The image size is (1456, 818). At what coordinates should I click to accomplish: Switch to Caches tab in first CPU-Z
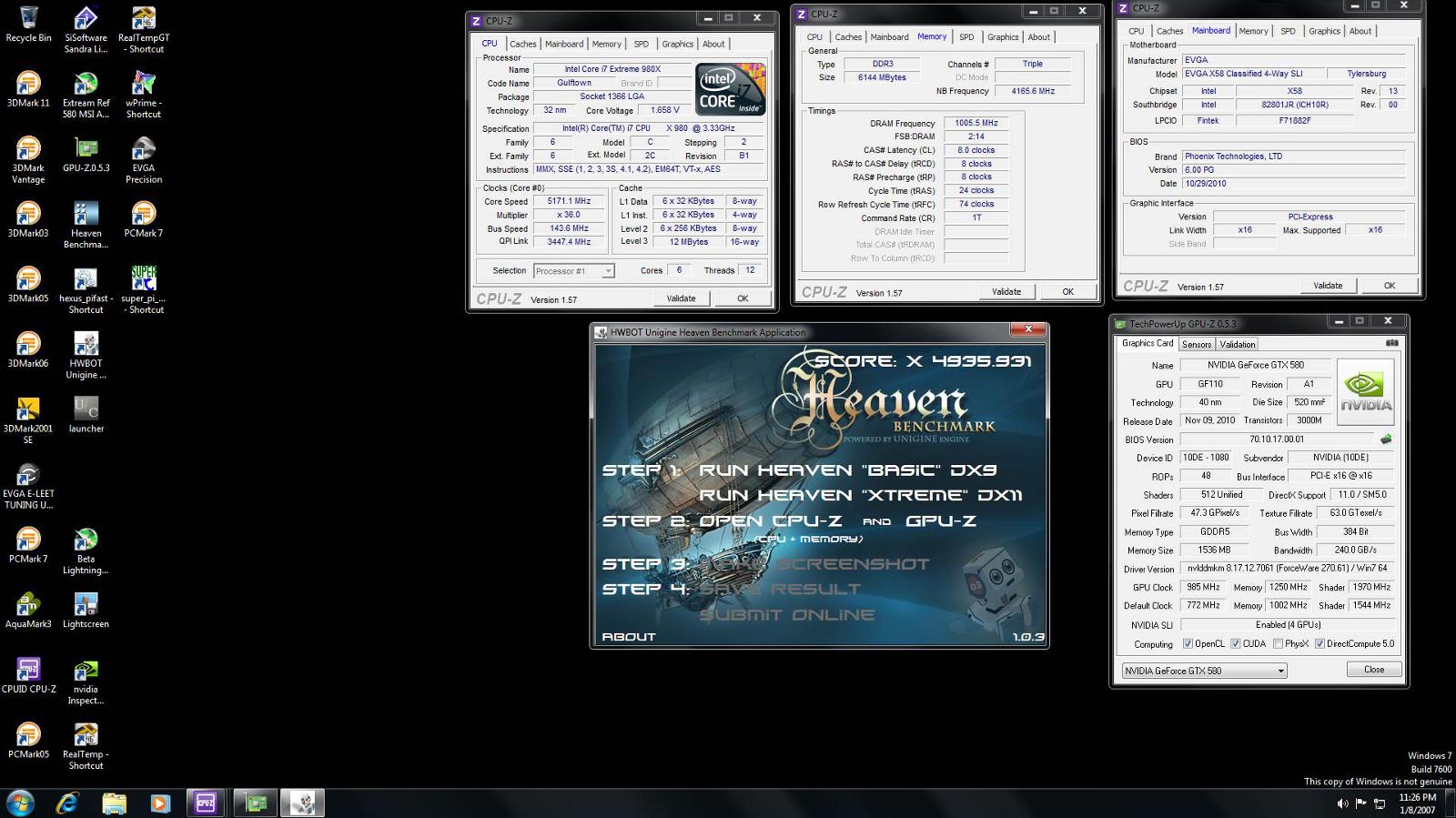(x=523, y=44)
